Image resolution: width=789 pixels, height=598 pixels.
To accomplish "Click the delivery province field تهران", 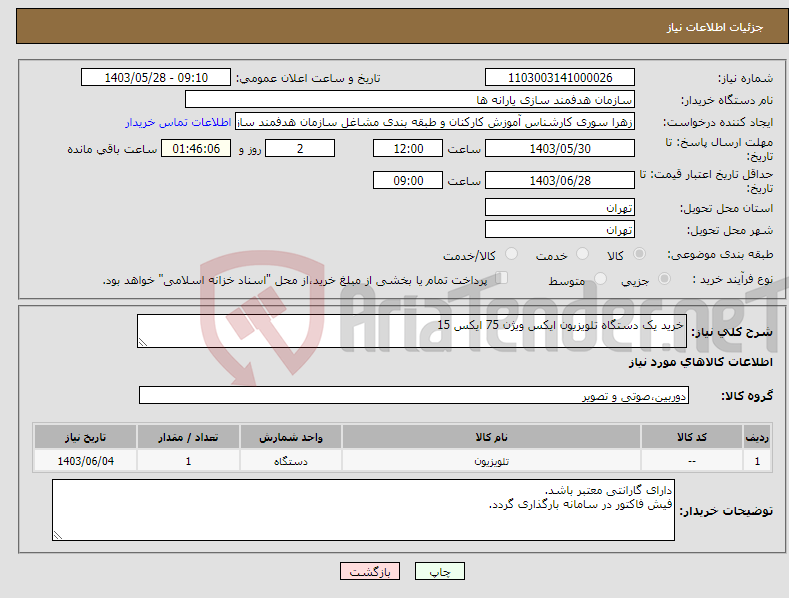I will pyautogui.click(x=560, y=207).
